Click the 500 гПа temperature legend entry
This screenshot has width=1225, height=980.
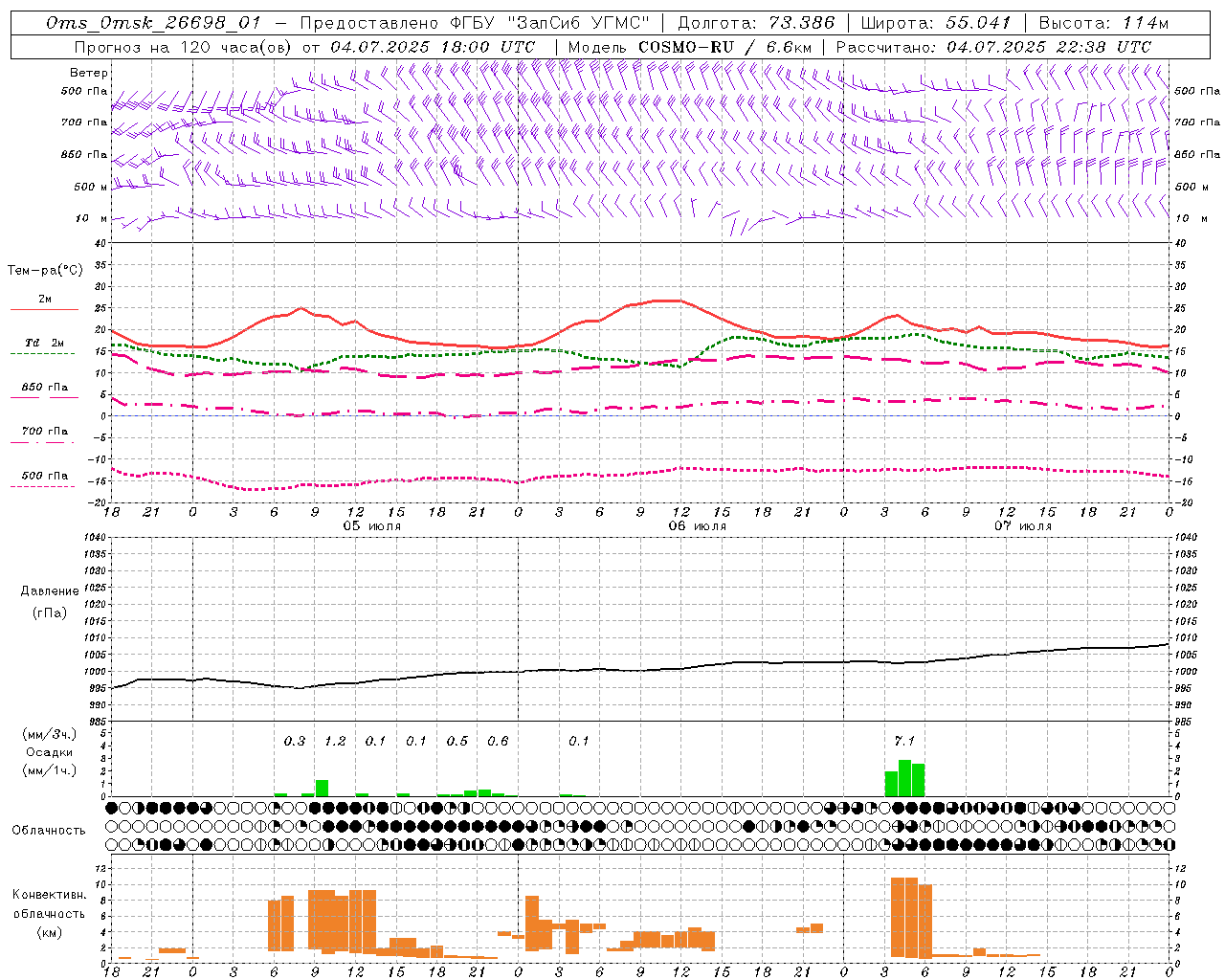[x=45, y=479]
